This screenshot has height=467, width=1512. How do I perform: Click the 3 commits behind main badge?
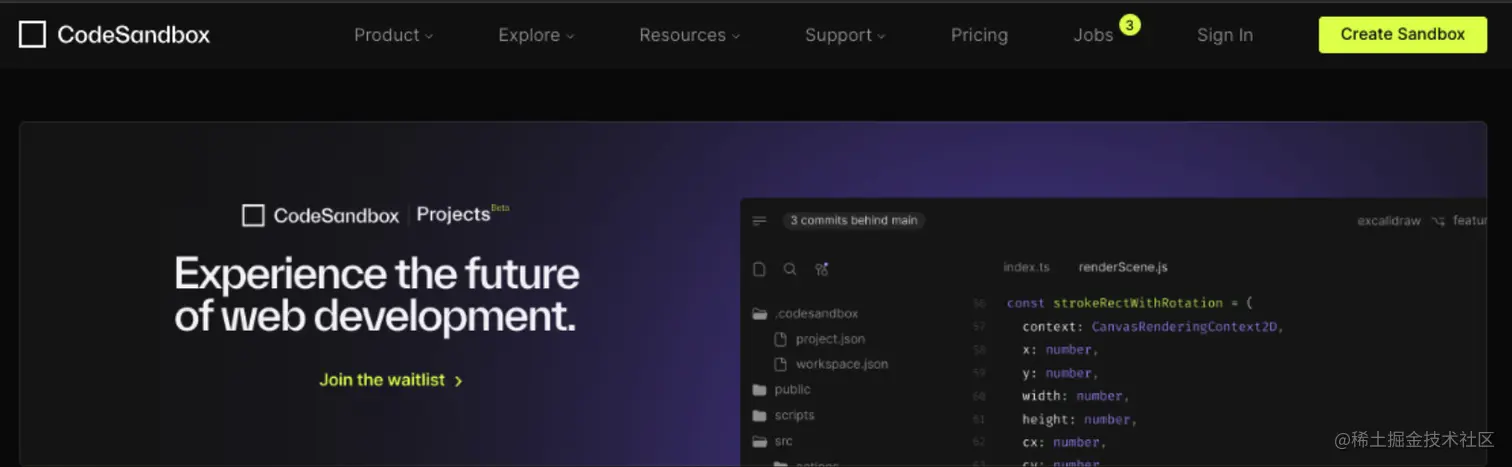pos(853,220)
